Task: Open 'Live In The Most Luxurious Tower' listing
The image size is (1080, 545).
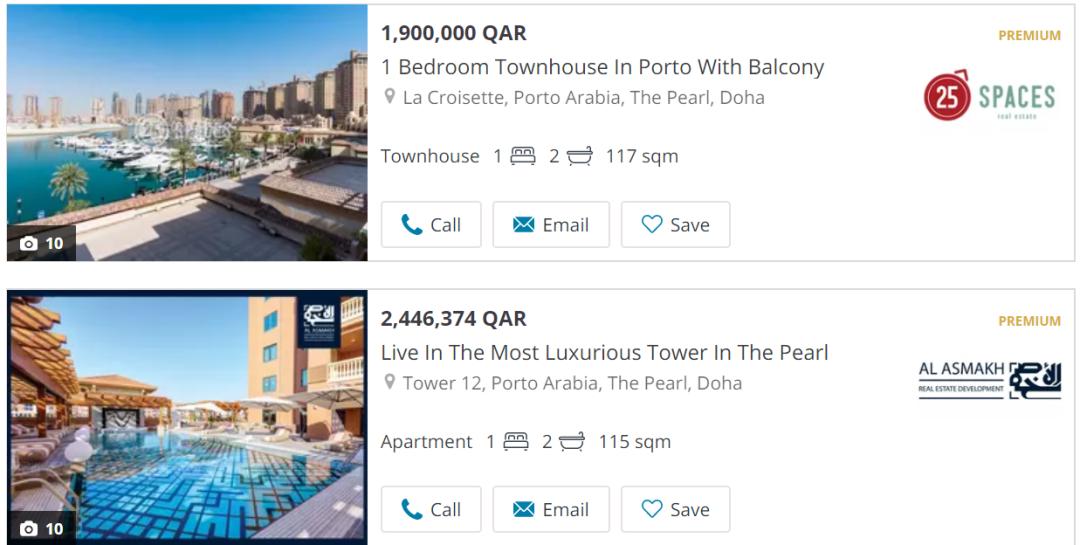Action: (x=604, y=352)
